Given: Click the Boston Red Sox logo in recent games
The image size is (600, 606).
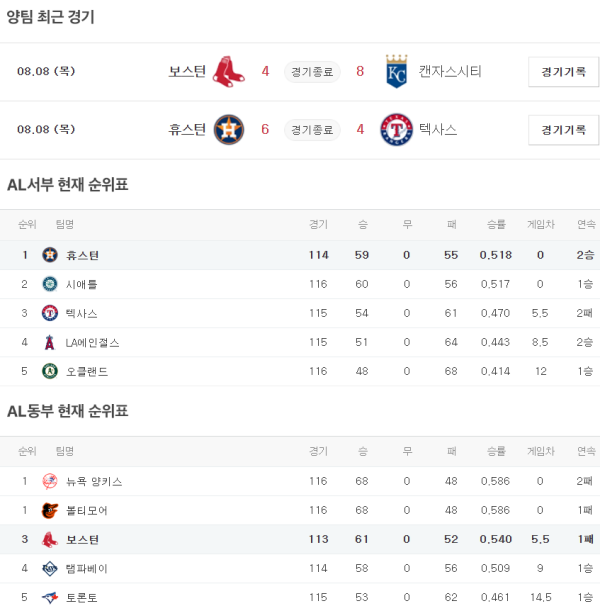Looking at the screenshot, I should pos(229,72).
